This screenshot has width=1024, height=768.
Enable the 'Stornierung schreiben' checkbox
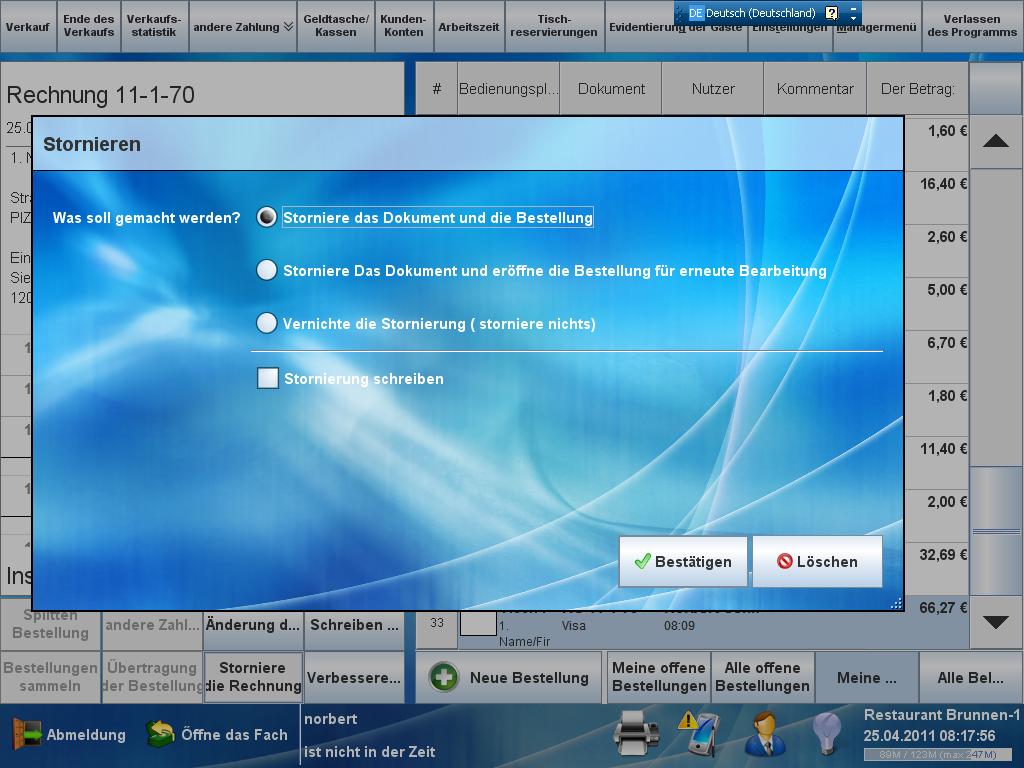(268, 378)
